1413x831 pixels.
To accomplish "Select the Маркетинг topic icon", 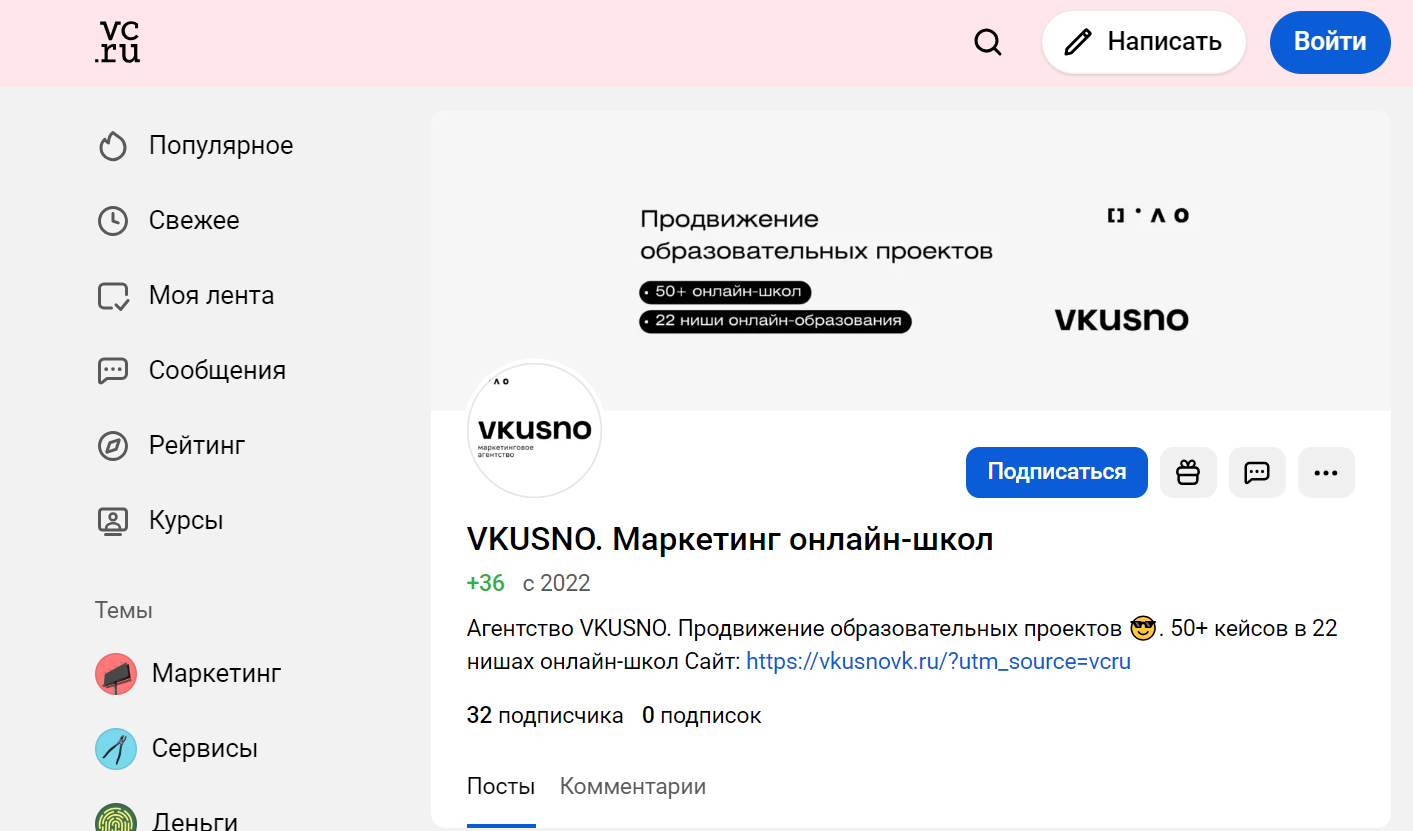I will pyautogui.click(x=116, y=674).
